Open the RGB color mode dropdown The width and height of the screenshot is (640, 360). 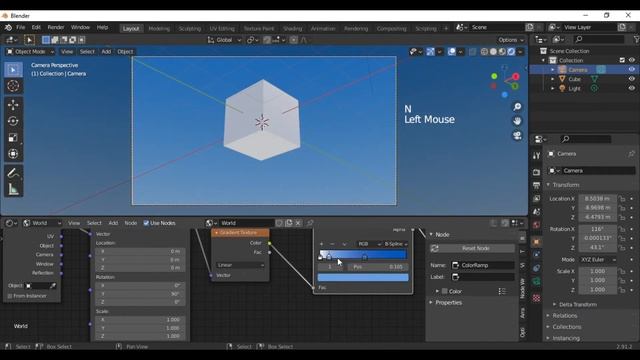pos(369,244)
